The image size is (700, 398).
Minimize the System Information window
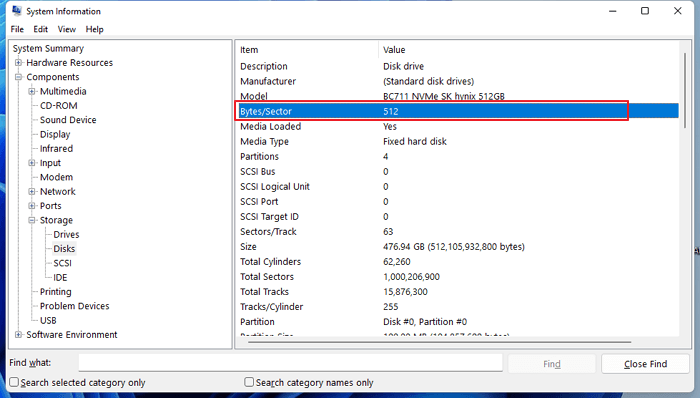(x=612, y=11)
